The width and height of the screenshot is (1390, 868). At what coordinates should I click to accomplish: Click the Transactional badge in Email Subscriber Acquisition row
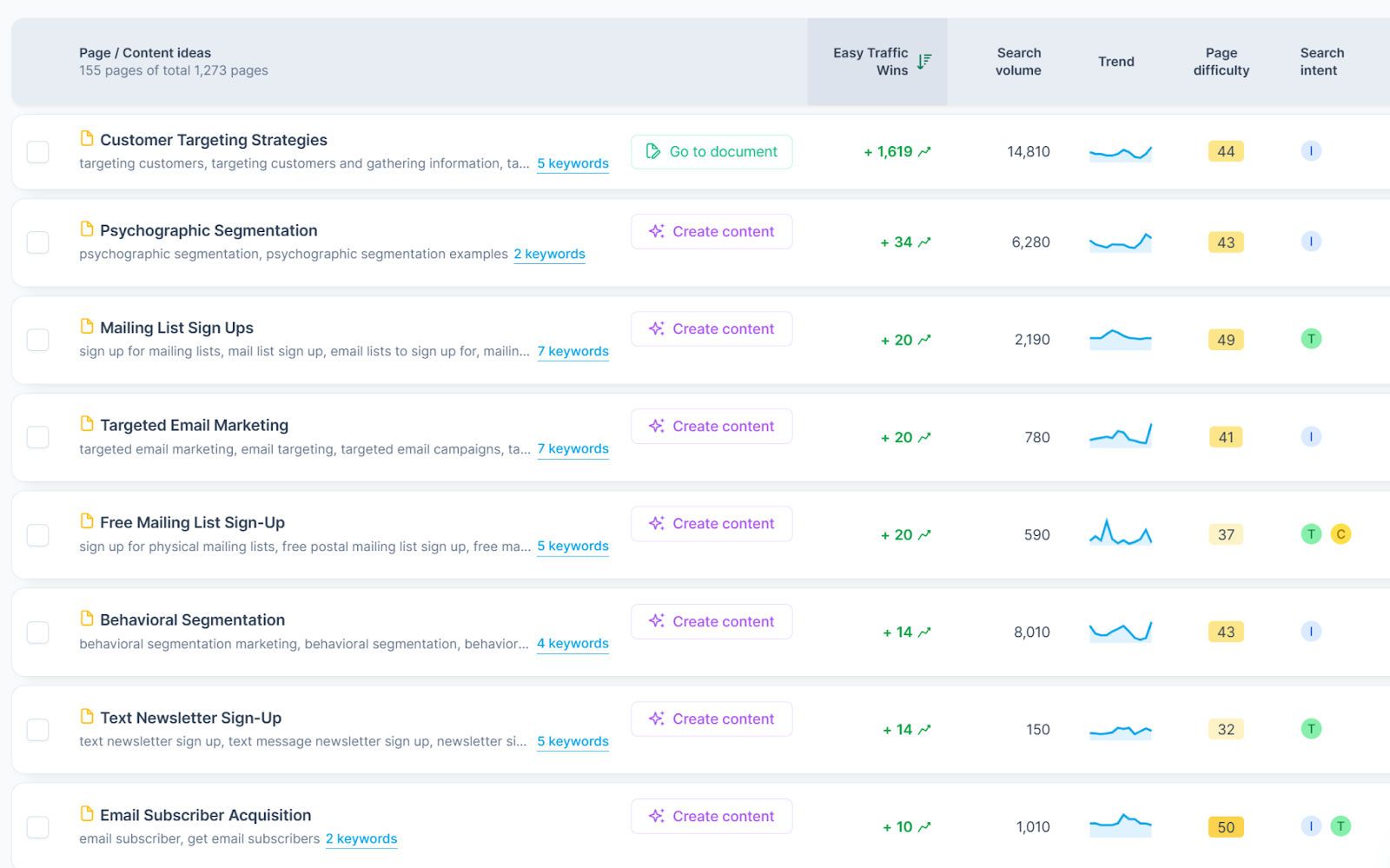pos(1340,826)
